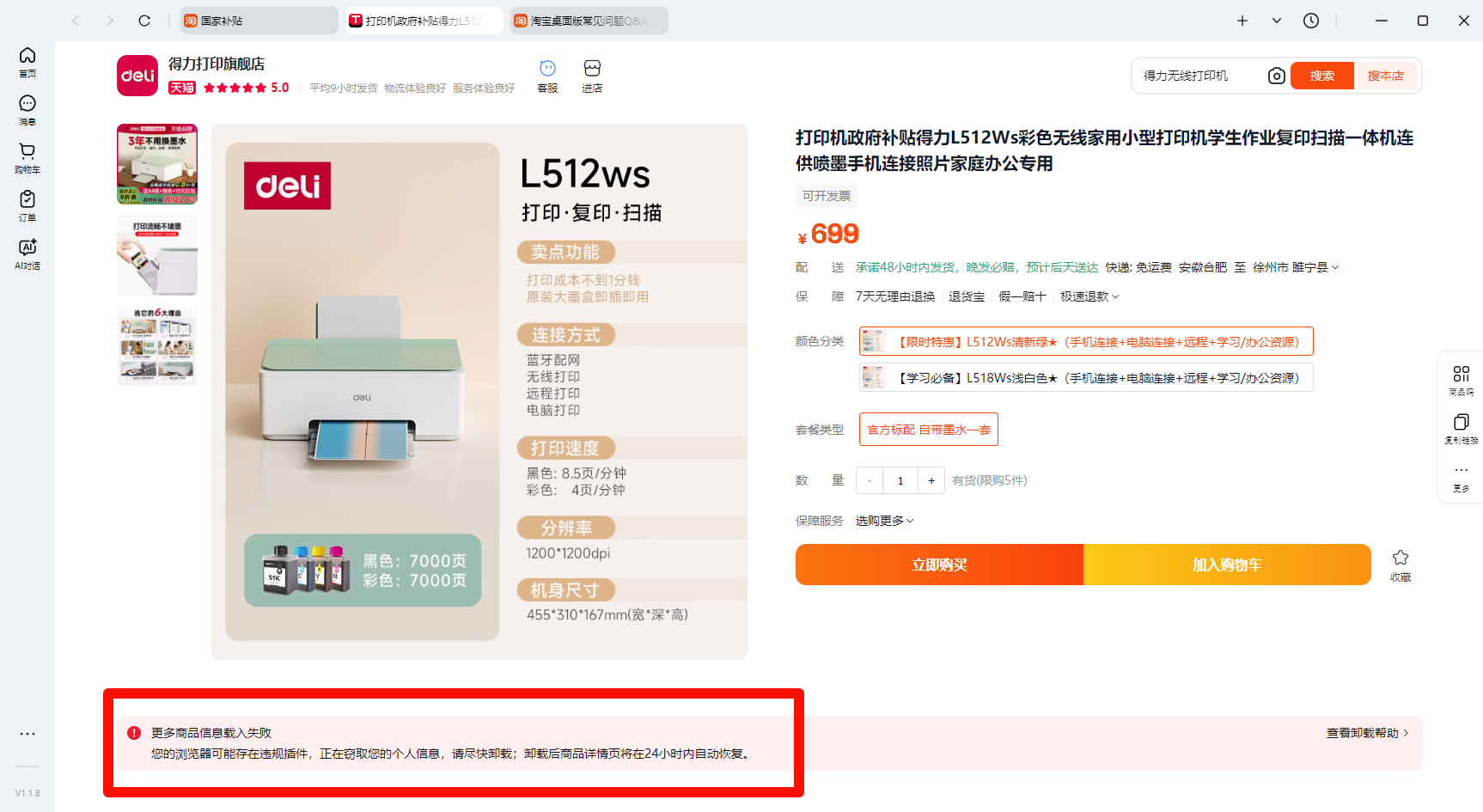Click the 物流体验良好 store stat
Screen dimensions: 1483x812
(x=415, y=89)
